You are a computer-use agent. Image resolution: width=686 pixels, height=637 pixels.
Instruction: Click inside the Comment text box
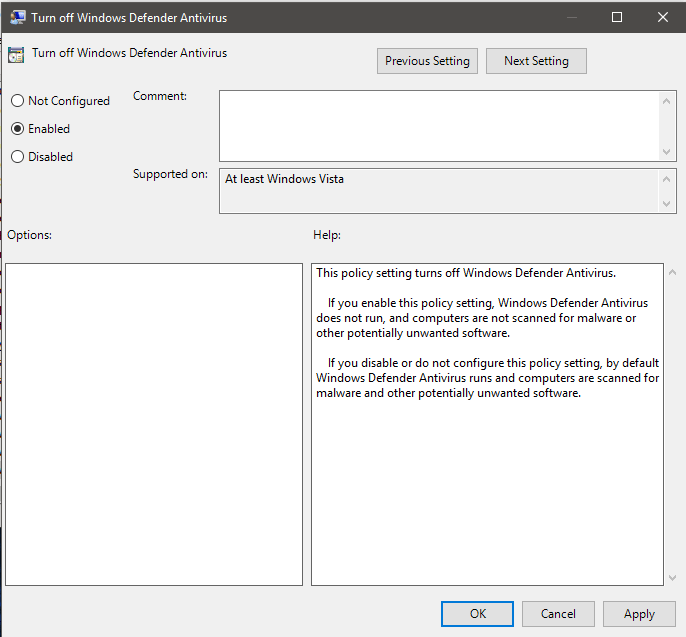pos(439,126)
